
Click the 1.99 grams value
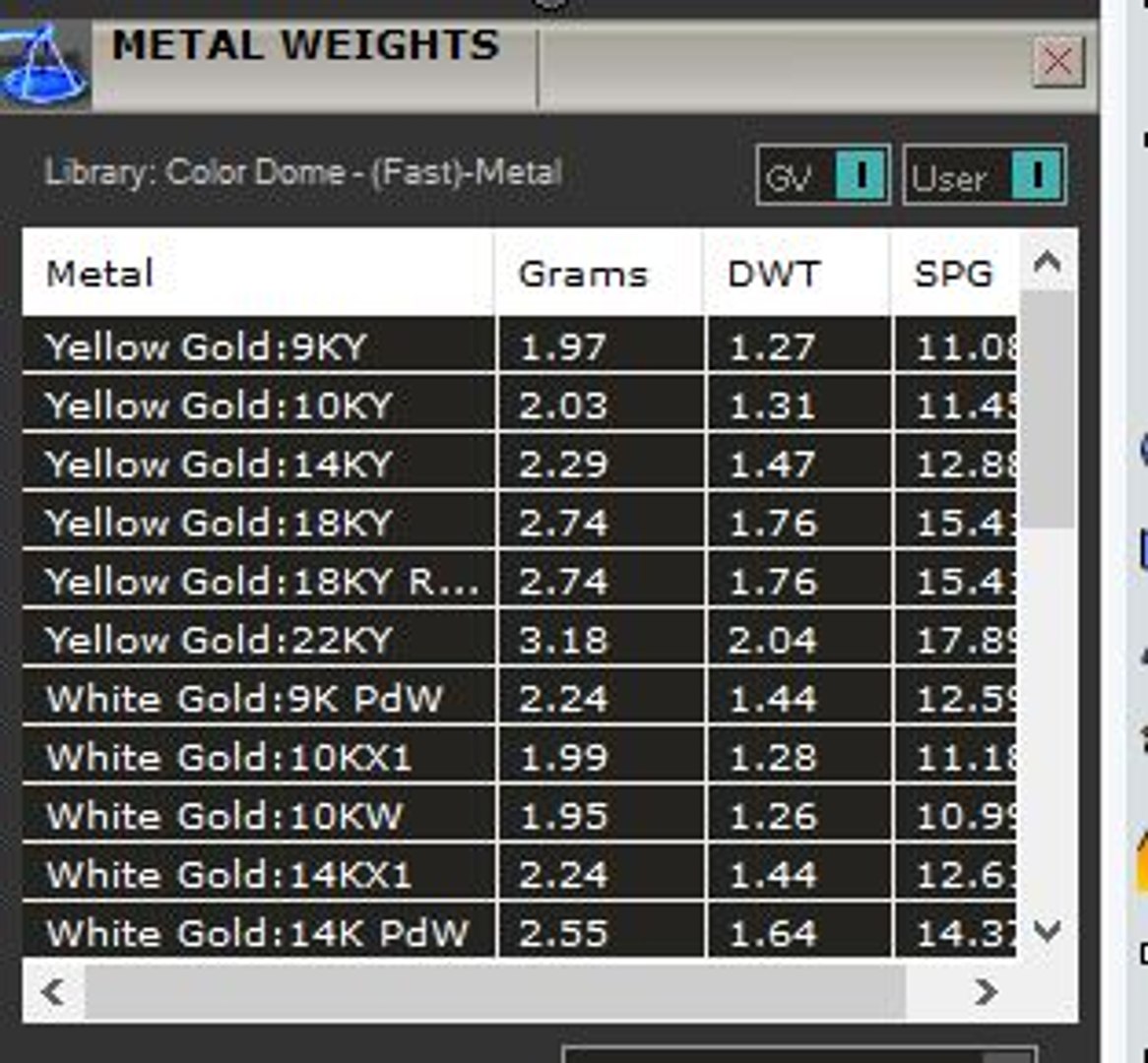[562, 757]
